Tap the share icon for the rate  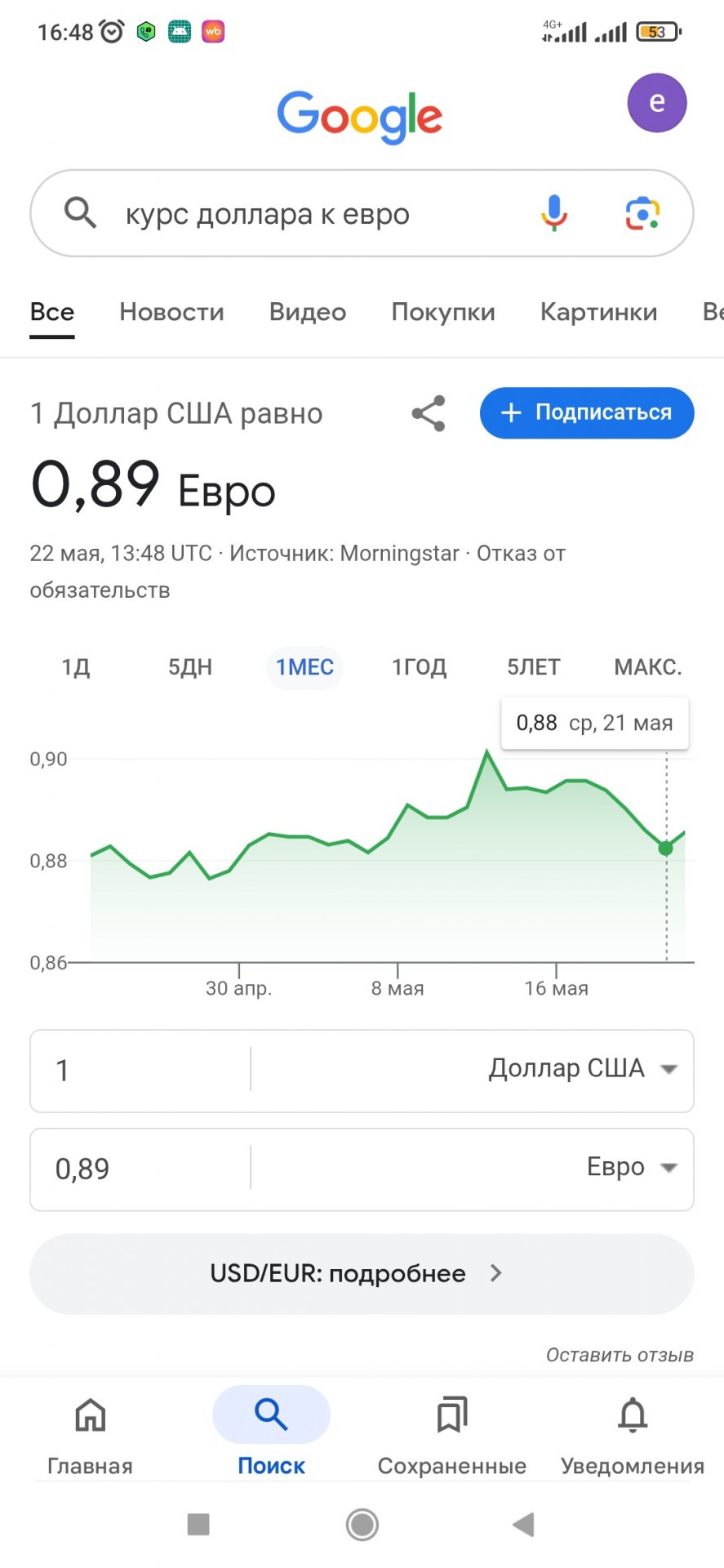tap(429, 413)
